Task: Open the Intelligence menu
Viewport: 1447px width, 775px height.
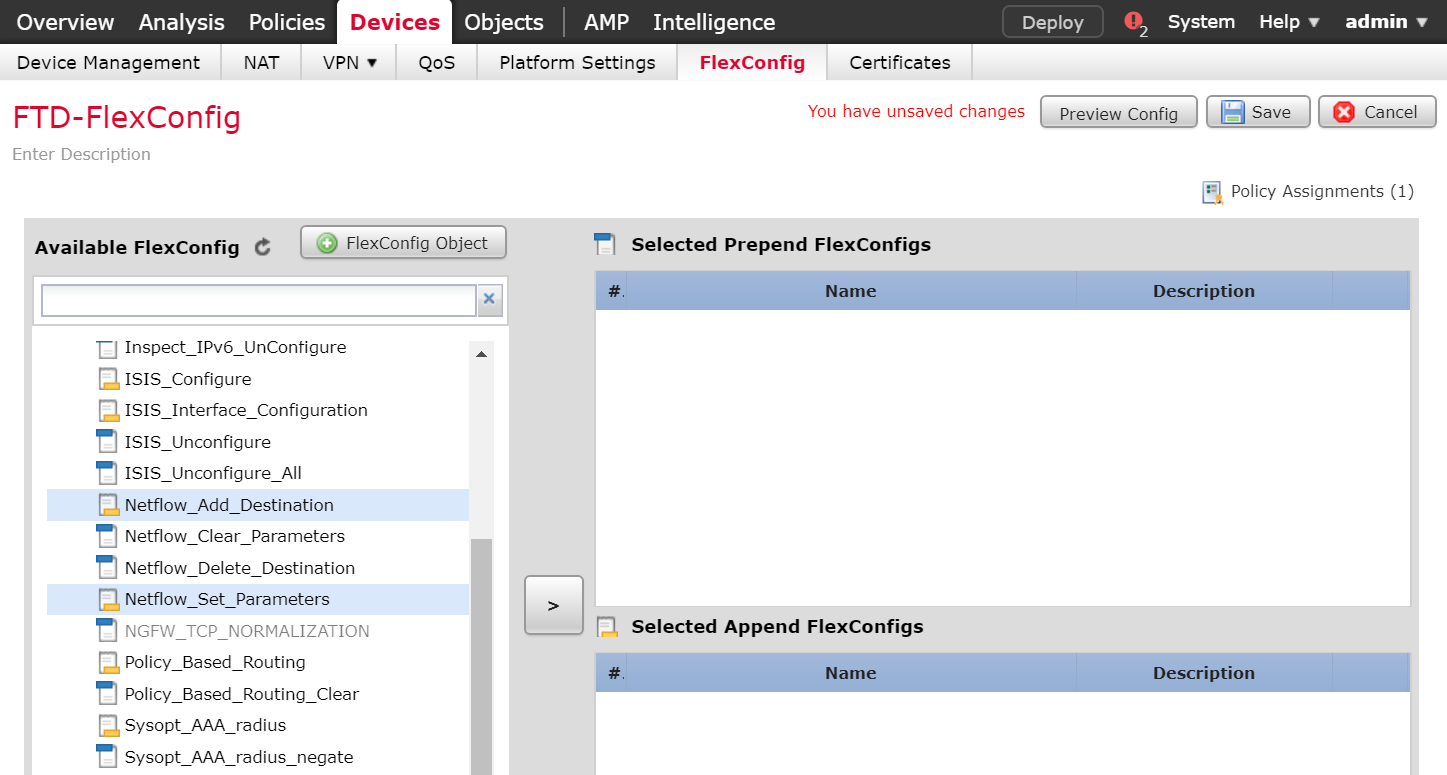Action: pyautogui.click(x=714, y=22)
